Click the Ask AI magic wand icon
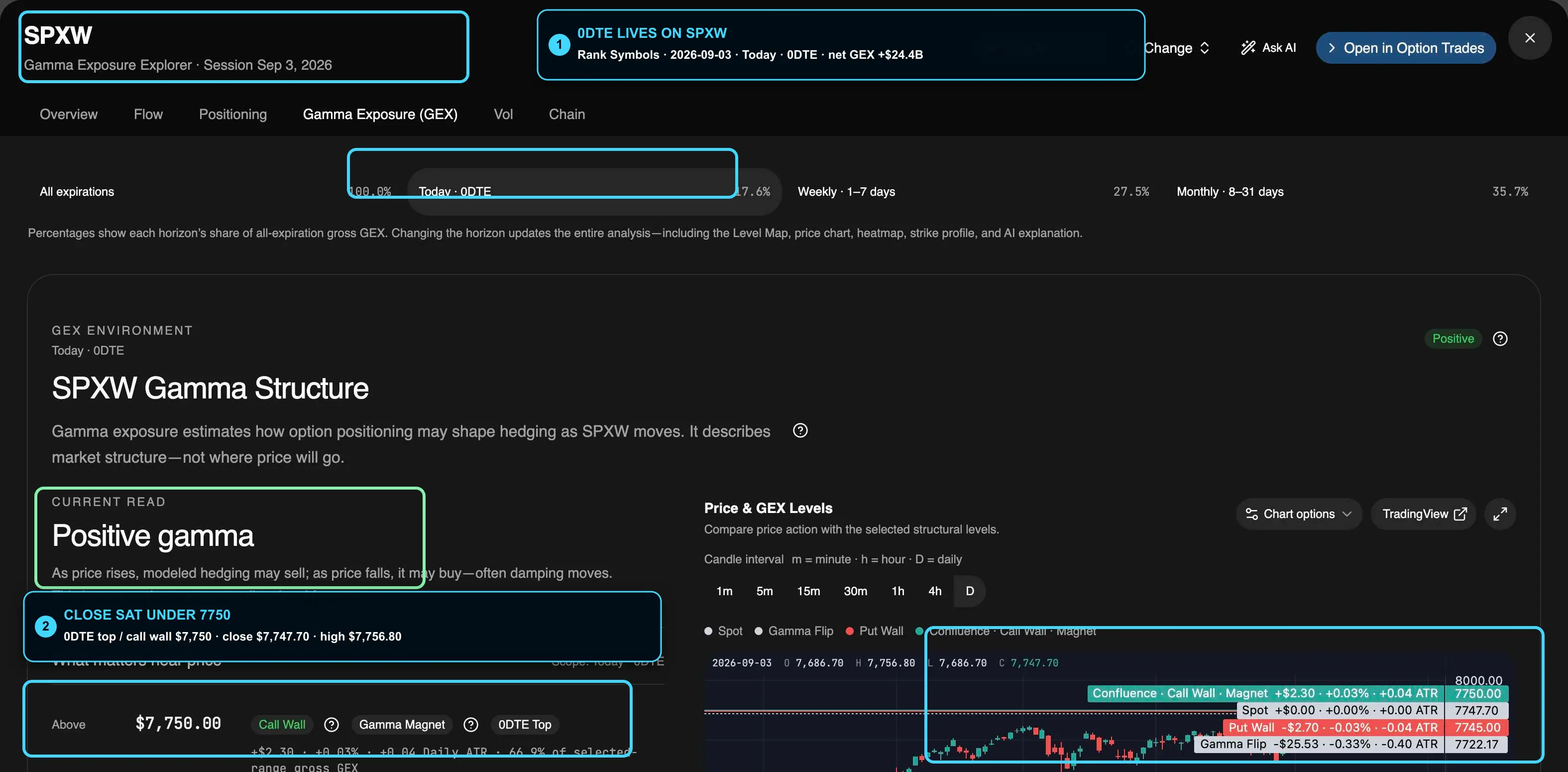 click(1248, 47)
